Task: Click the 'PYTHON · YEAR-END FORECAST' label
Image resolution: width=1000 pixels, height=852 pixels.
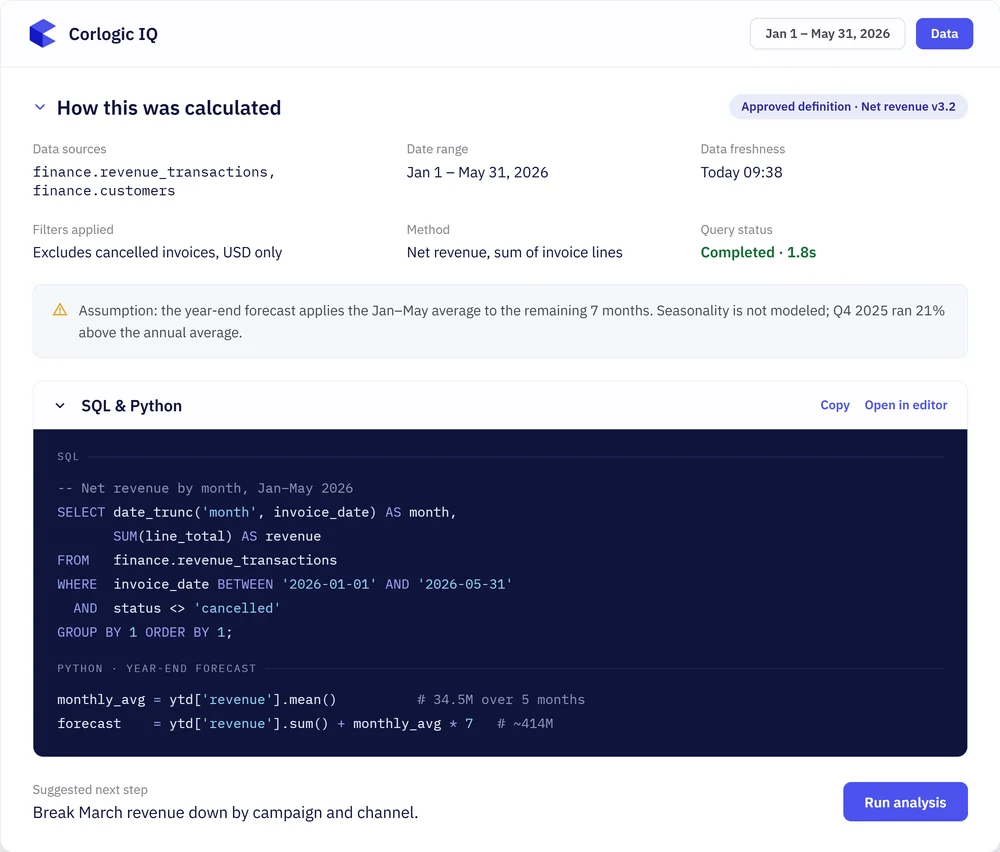Action: [156, 668]
